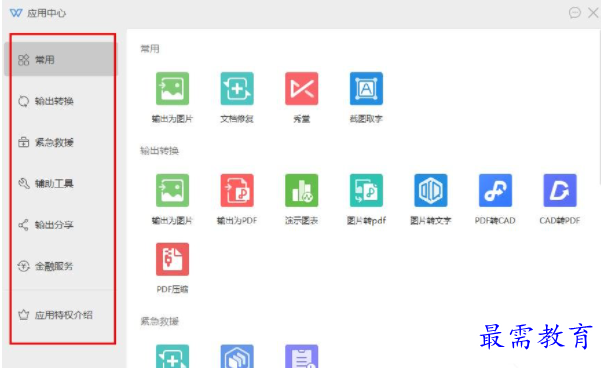Click the feedback speech-bubble icon in title bar
Screen dimensions: 601x368
pyautogui.click(x=575, y=13)
